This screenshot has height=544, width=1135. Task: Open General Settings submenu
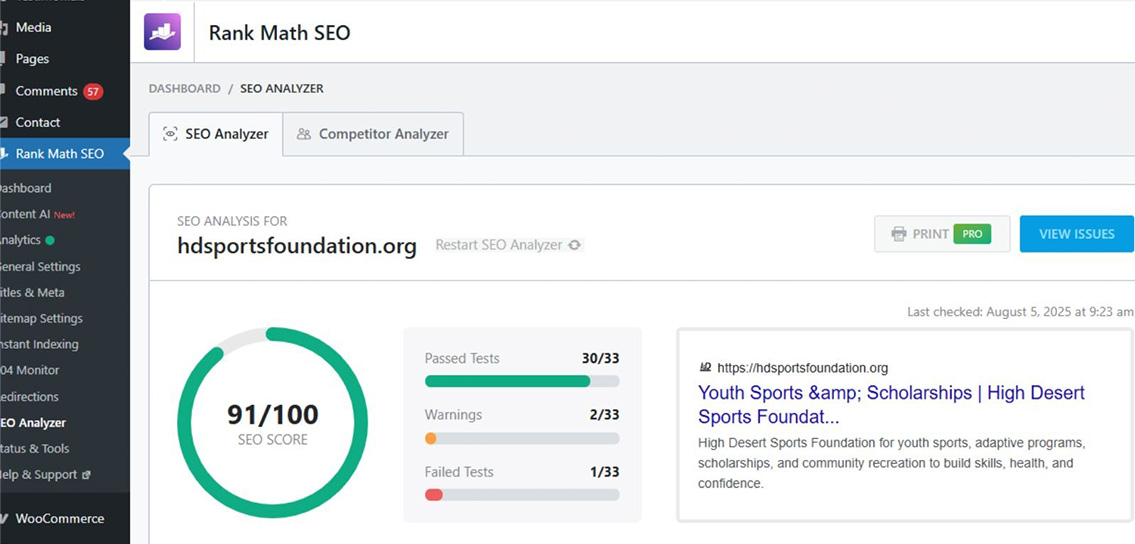coord(40,266)
